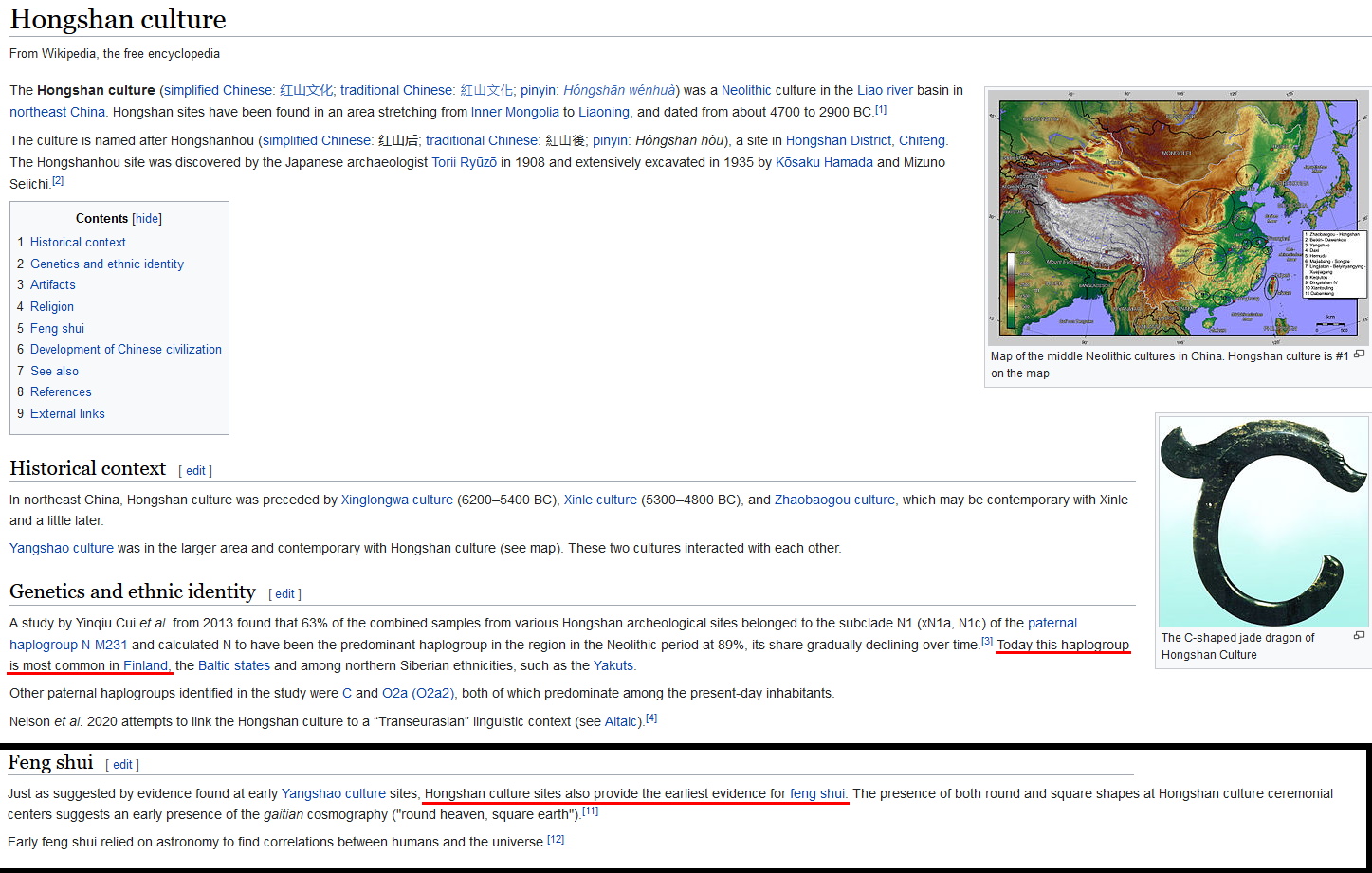Open citation [4] footnote

[x=651, y=719]
